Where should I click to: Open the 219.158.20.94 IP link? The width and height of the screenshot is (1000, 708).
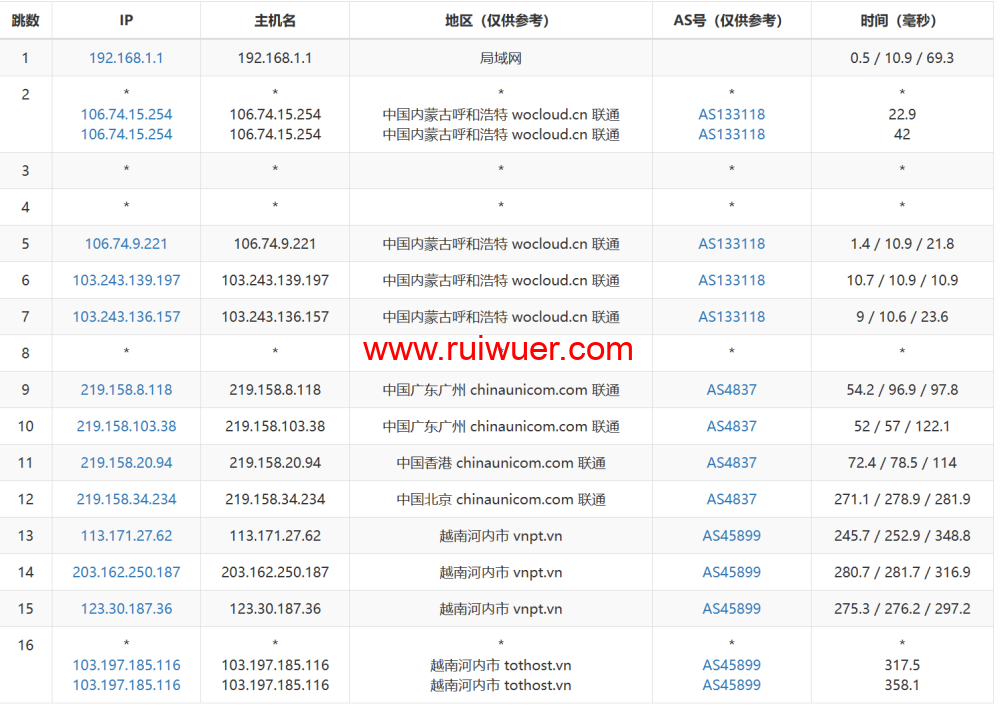tap(126, 463)
